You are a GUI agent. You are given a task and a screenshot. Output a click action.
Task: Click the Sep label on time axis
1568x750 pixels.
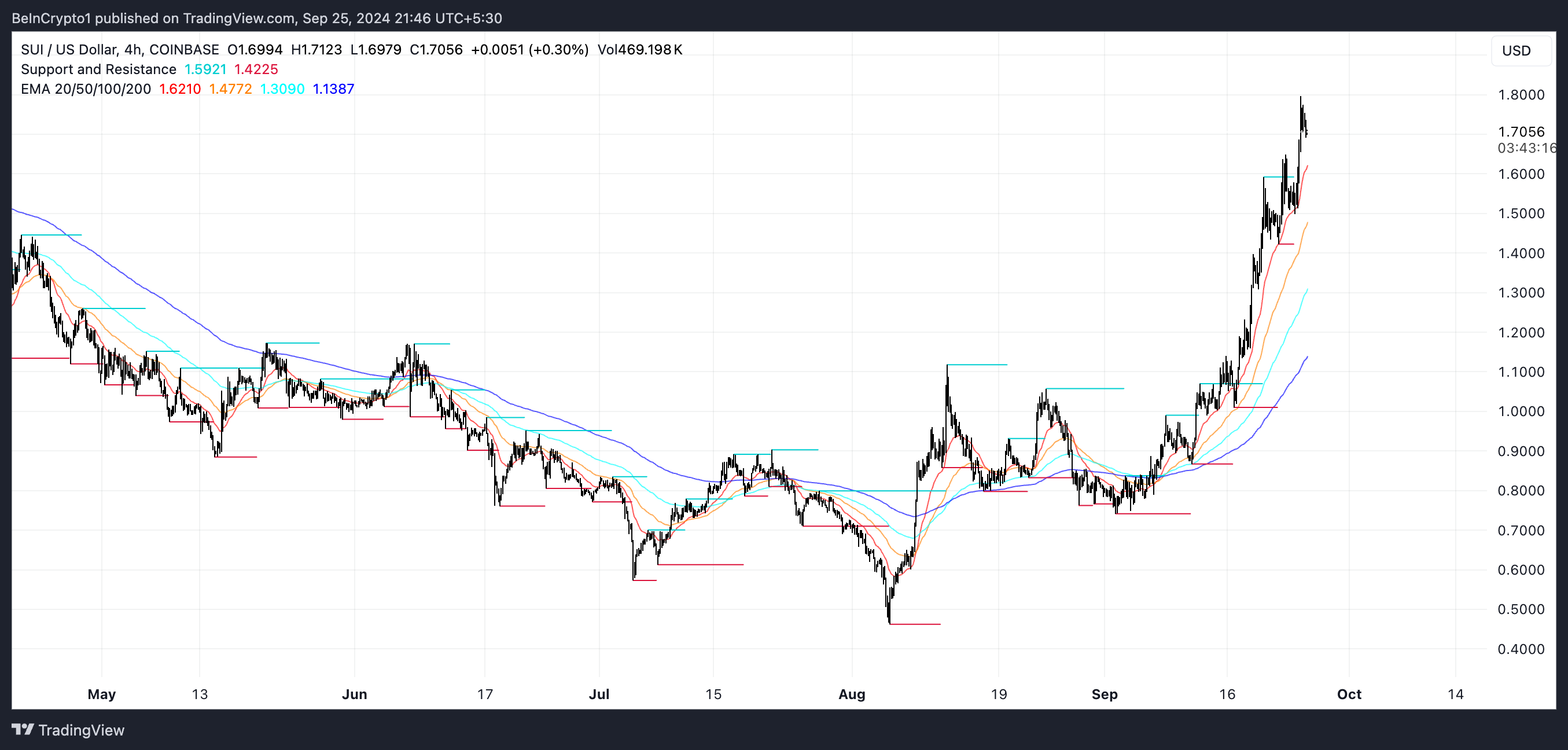coord(1104,694)
